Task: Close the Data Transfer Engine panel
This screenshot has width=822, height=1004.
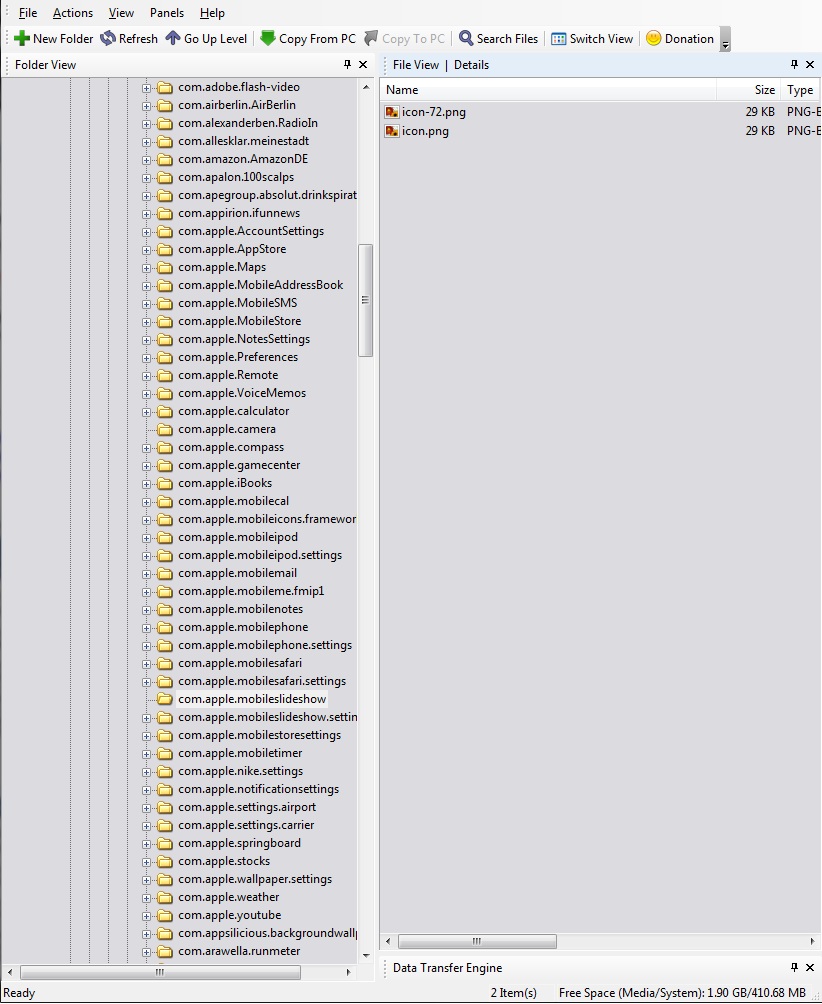Action: [x=810, y=967]
